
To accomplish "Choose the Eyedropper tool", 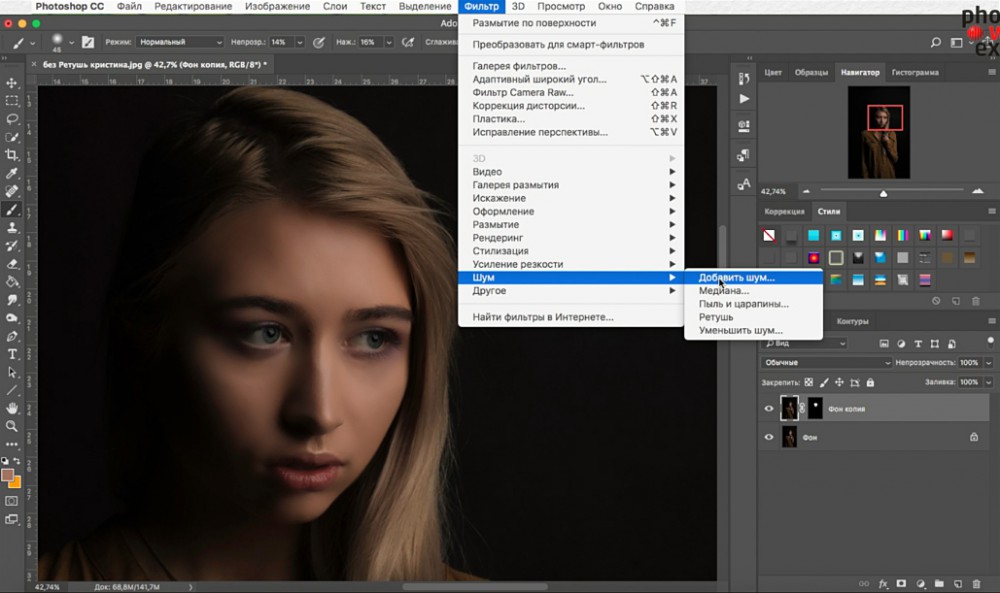I will pos(12,173).
